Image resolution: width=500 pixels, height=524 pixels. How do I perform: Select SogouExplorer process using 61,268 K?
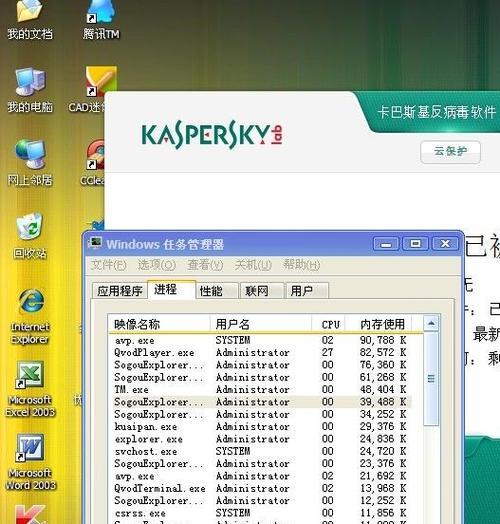[x=261, y=377]
